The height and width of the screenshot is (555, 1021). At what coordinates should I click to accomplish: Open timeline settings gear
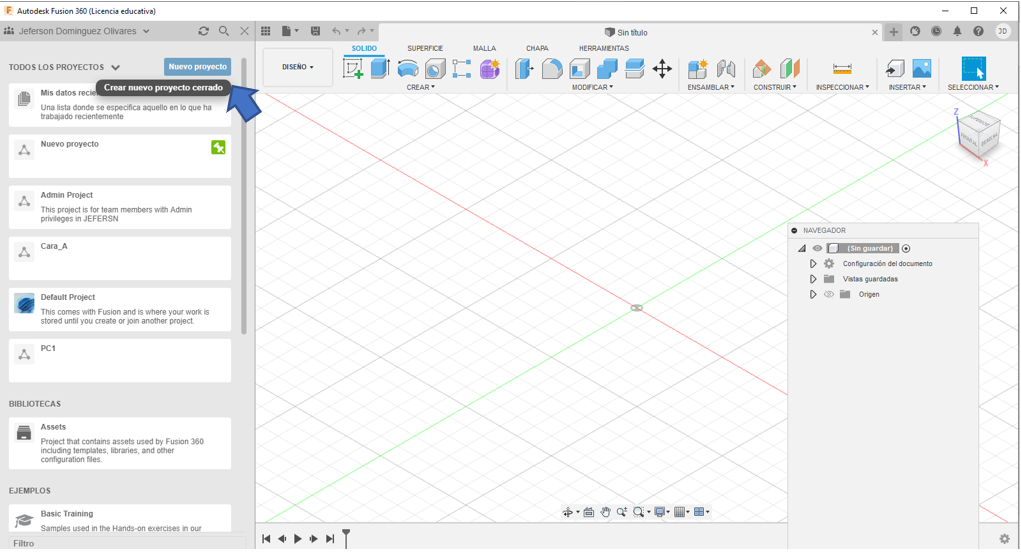(x=1005, y=539)
